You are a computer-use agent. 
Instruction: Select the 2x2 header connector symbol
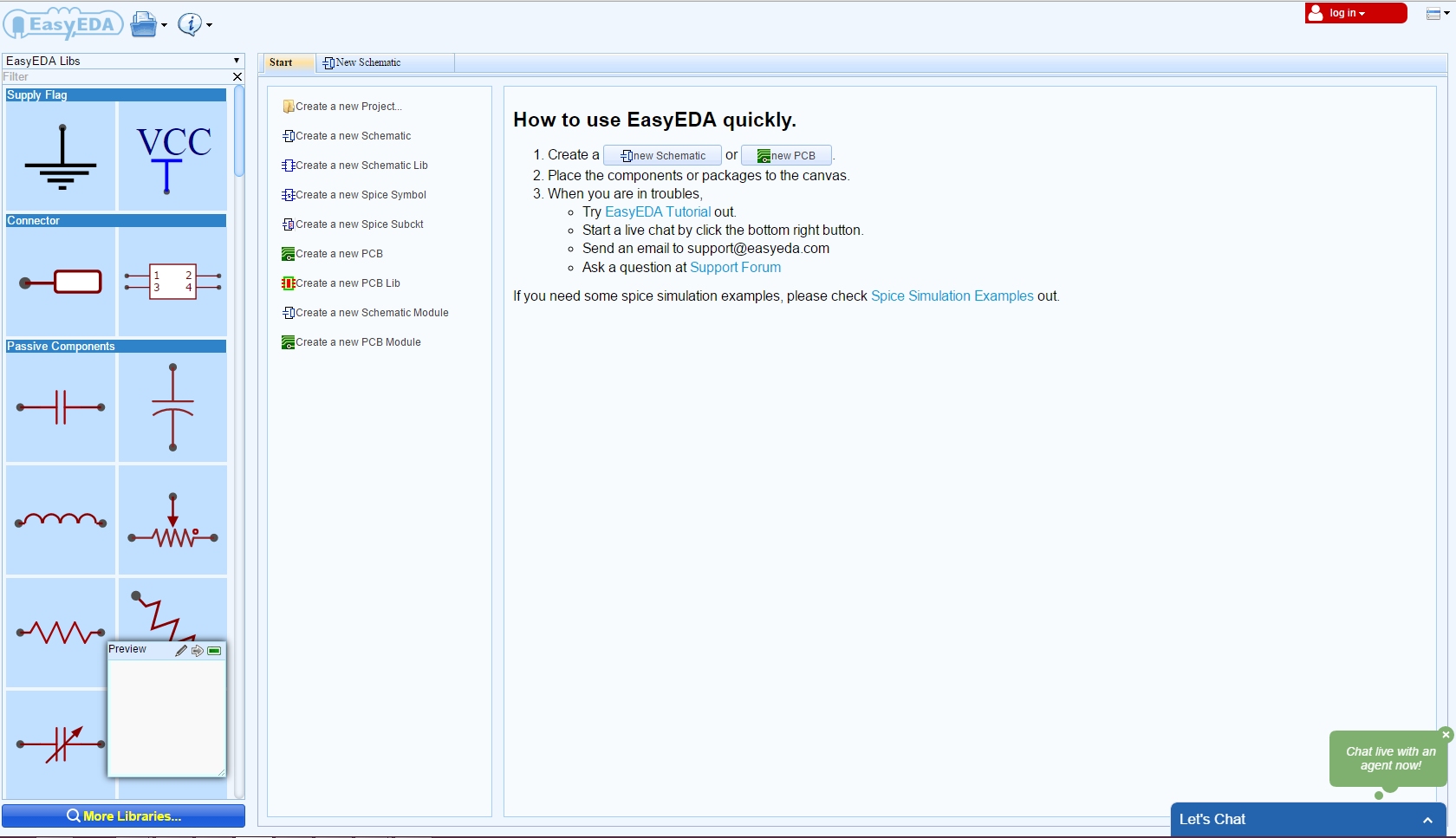click(172, 282)
